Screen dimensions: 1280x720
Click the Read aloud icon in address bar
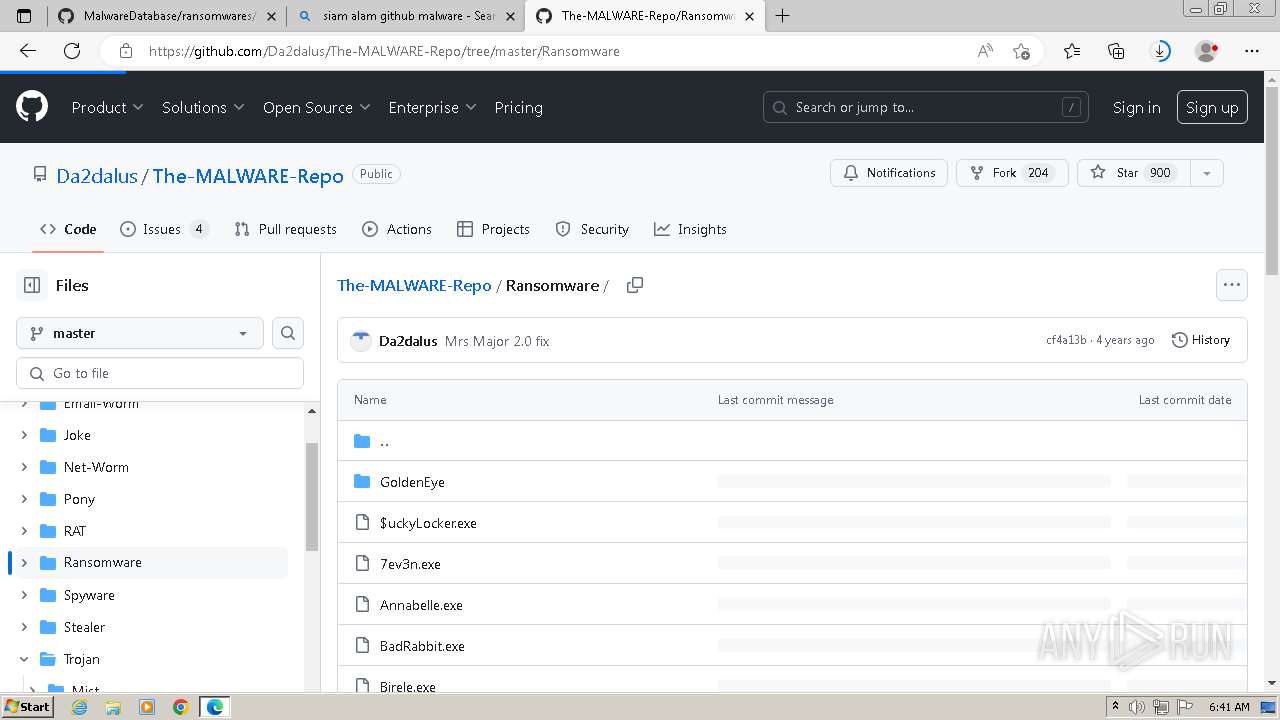click(985, 51)
